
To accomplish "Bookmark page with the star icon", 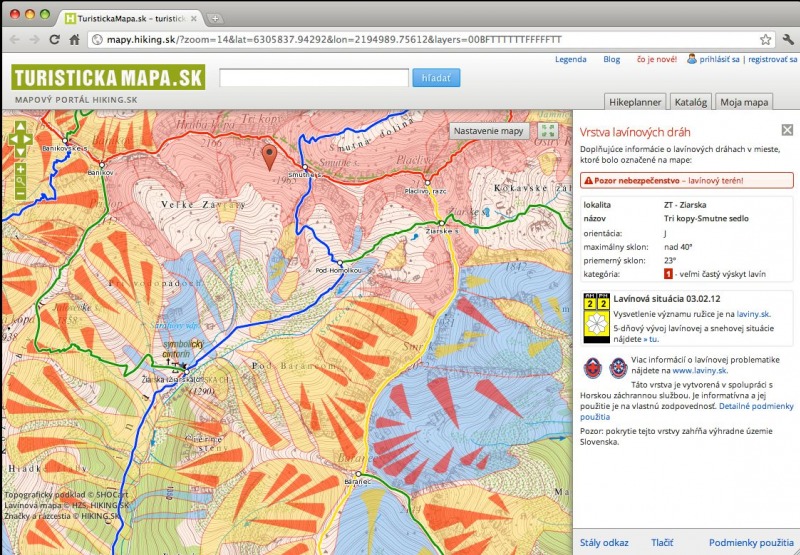I will click(765, 40).
